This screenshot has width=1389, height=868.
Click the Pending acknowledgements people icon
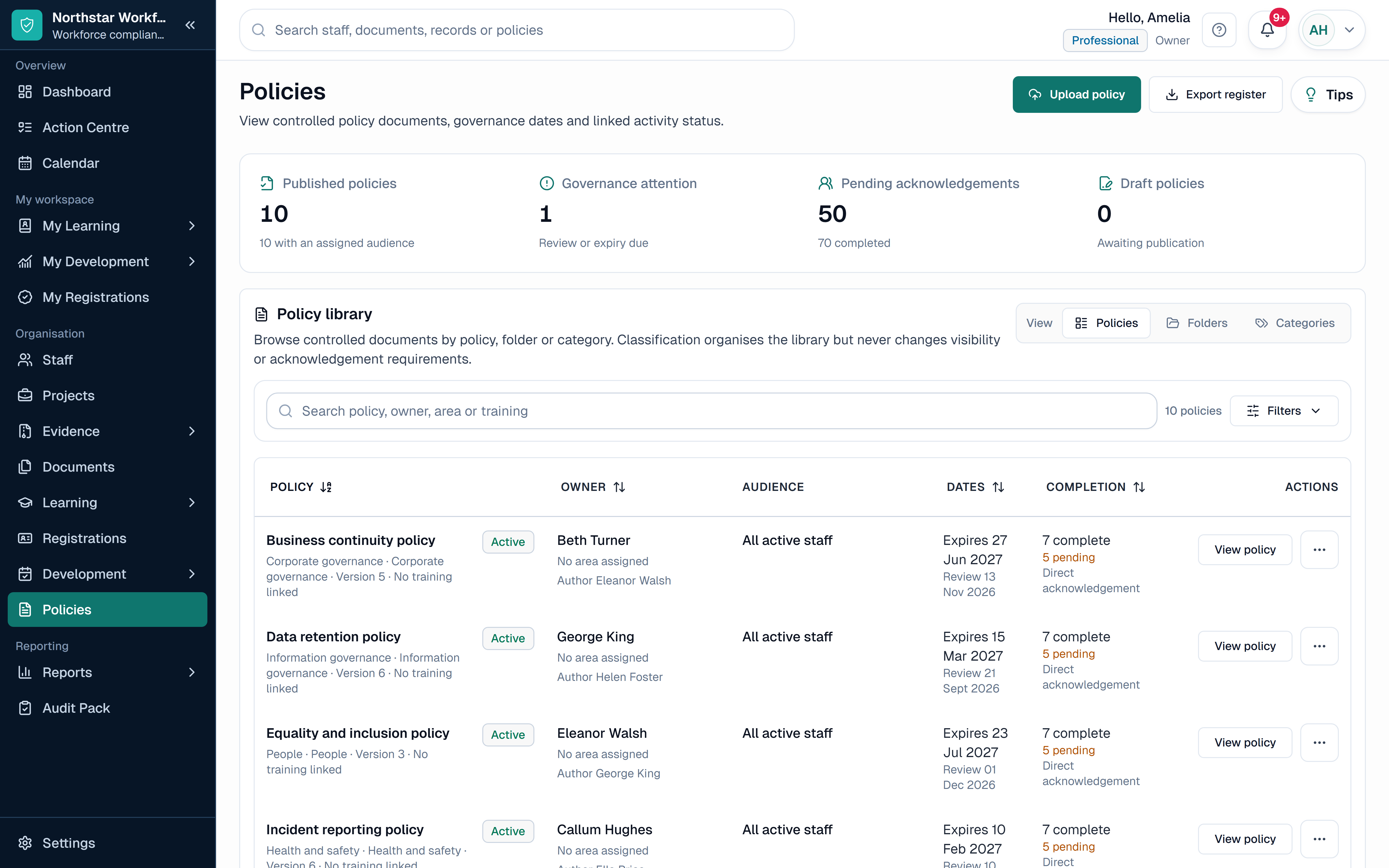(x=825, y=183)
